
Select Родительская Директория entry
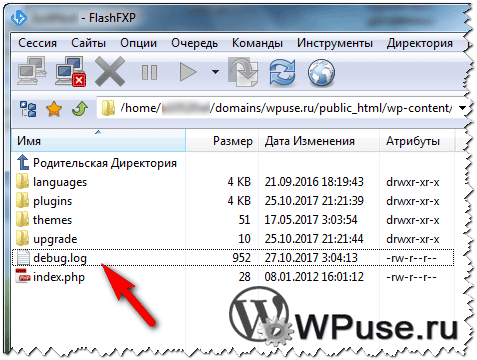[x=105, y=163]
